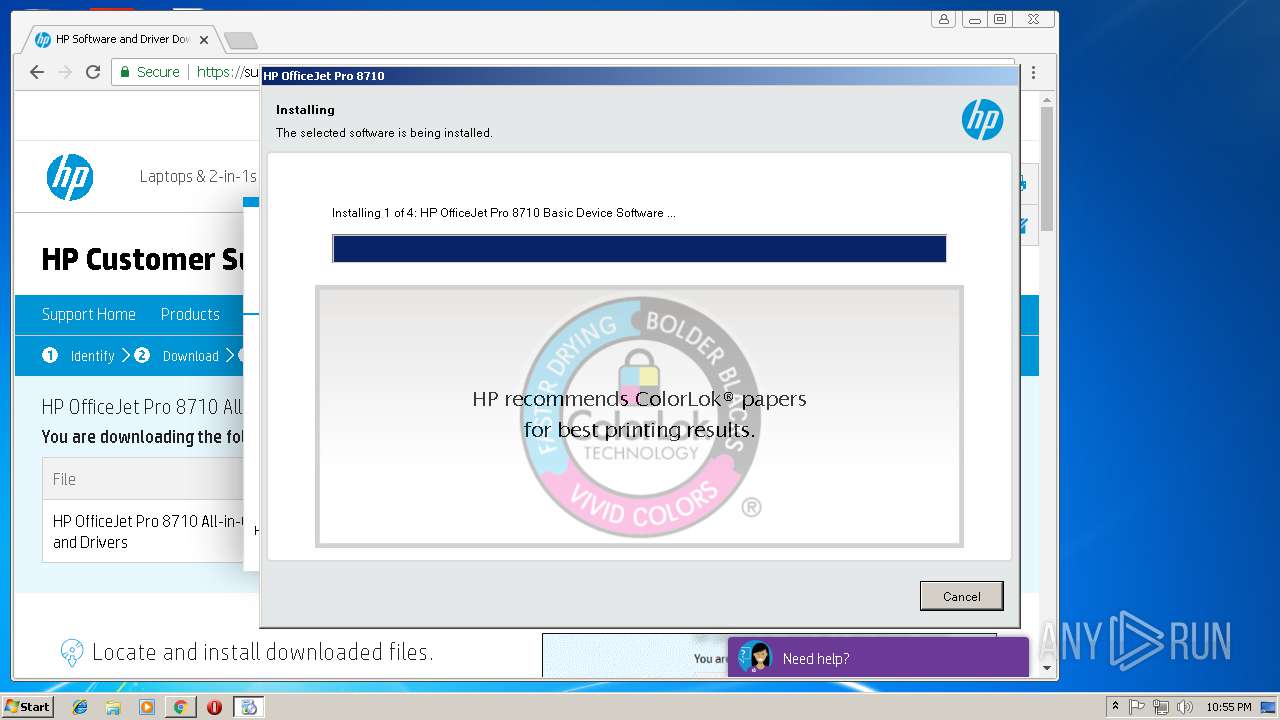Open the Windows Start menu
1280x720 pixels.
(x=28, y=707)
